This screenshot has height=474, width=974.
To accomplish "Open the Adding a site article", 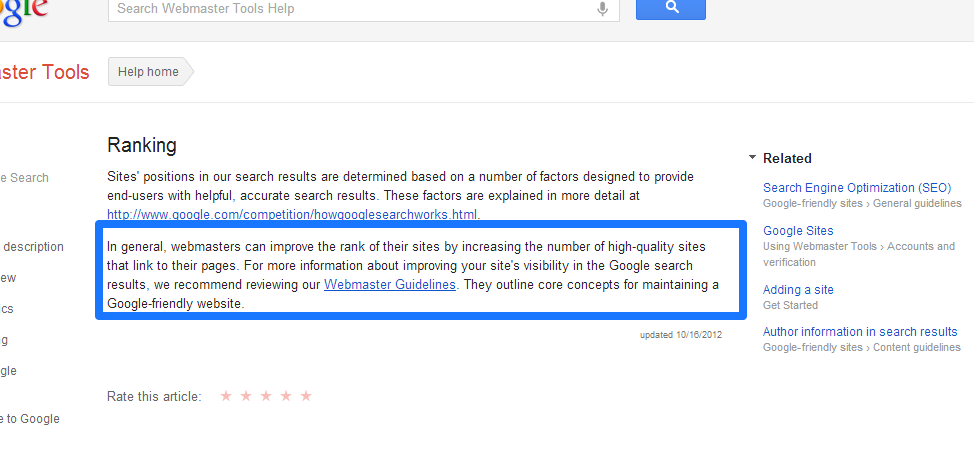I will click(x=798, y=290).
